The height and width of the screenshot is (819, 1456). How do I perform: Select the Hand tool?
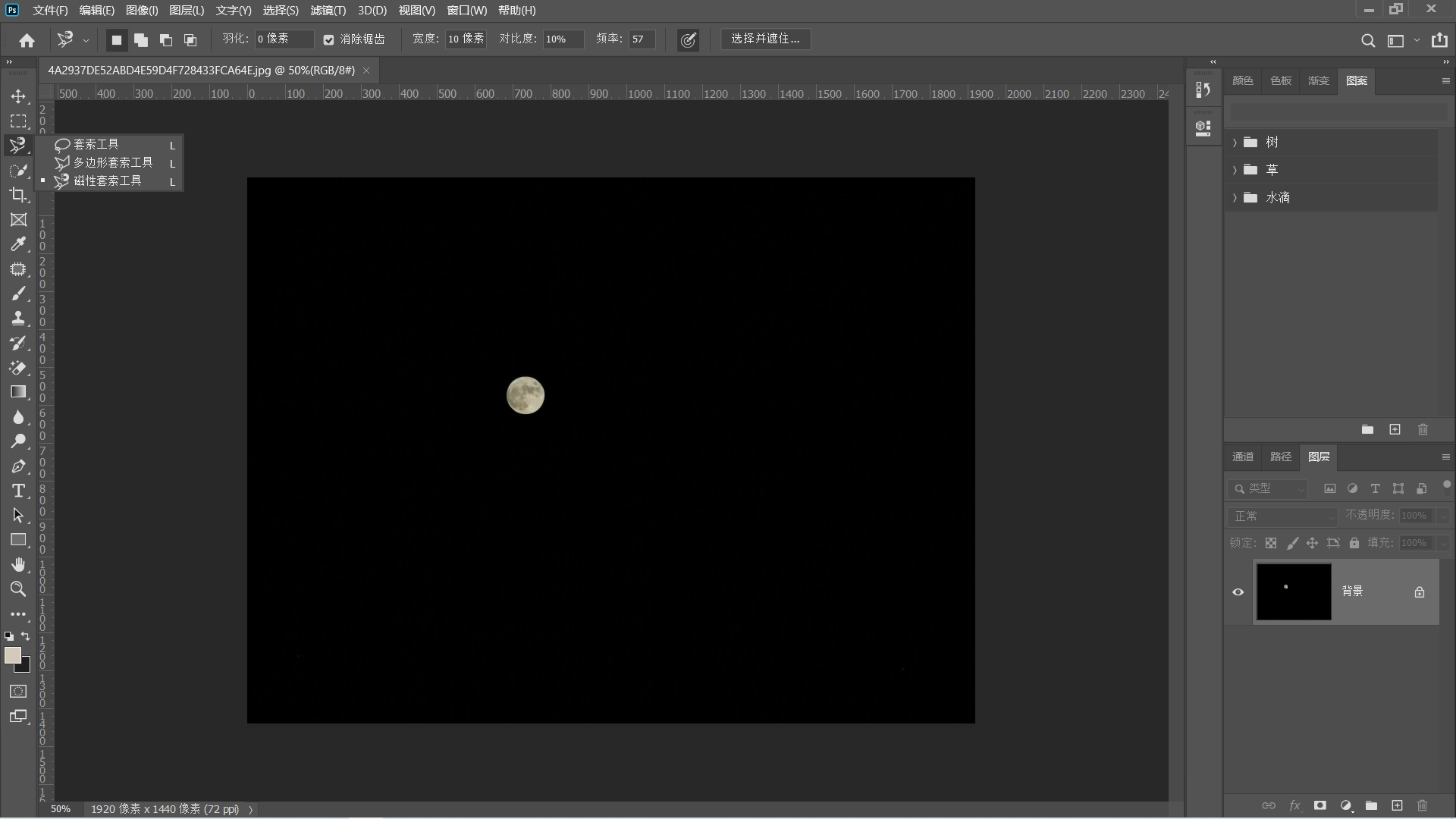click(x=18, y=565)
